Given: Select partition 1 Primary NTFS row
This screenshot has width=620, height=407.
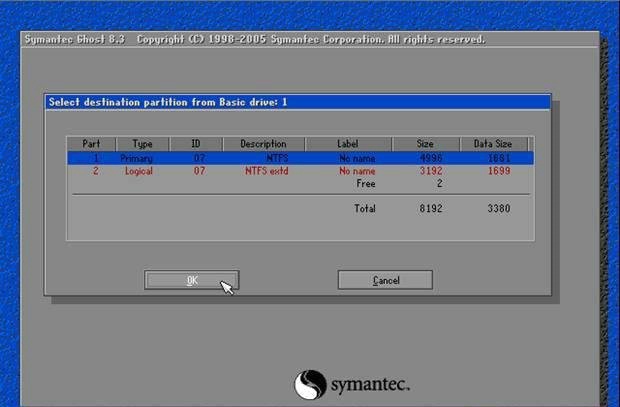Looking at the screenshot, I should [x=300, y=158].
